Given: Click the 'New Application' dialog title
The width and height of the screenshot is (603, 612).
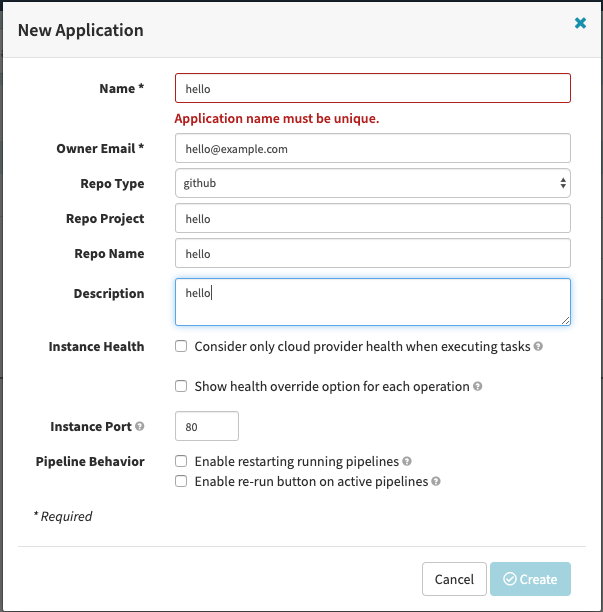Looking at the screenshot, I should 81,30.
